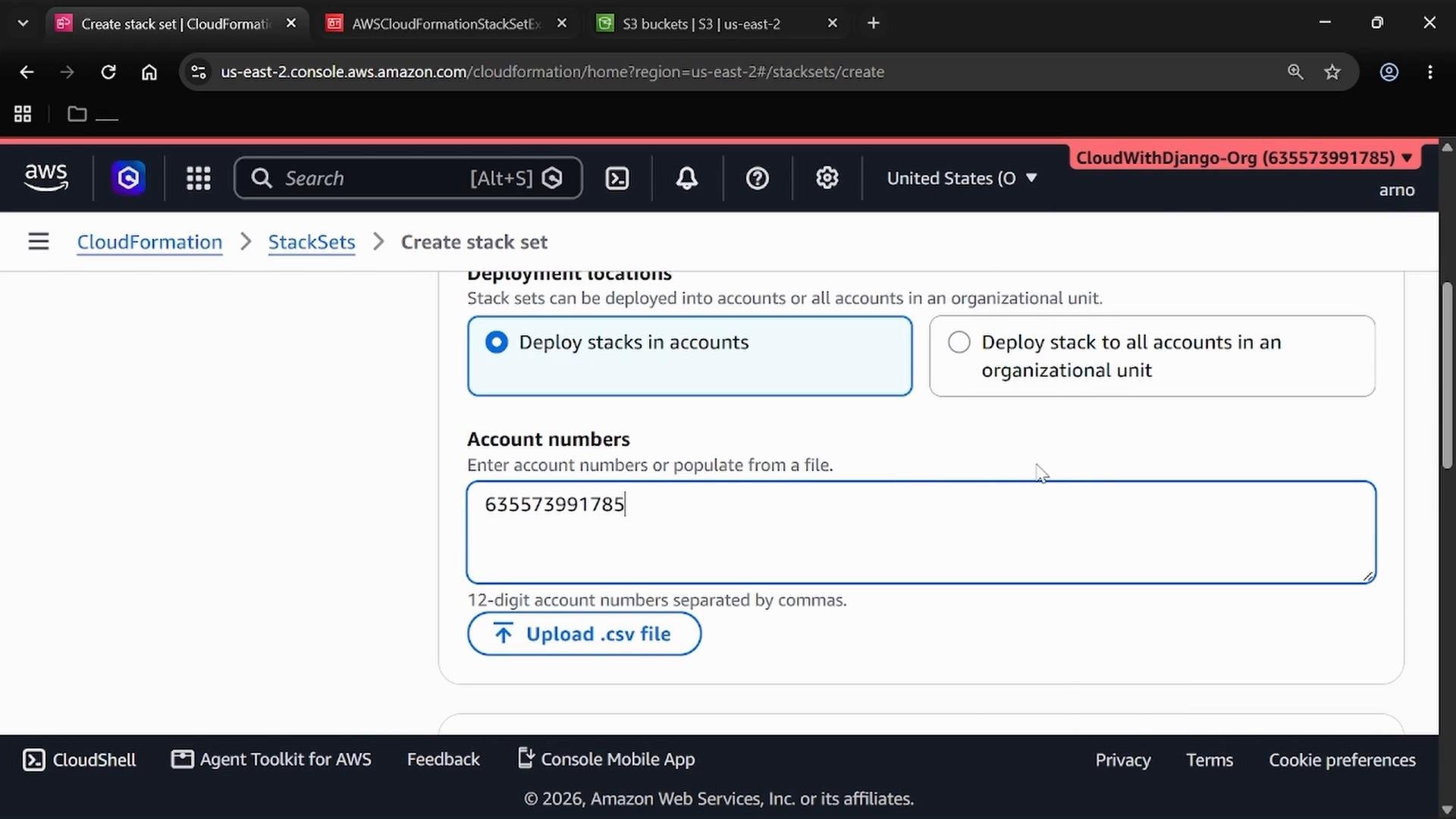Open the AWS home logo

[x=46, y=177]
